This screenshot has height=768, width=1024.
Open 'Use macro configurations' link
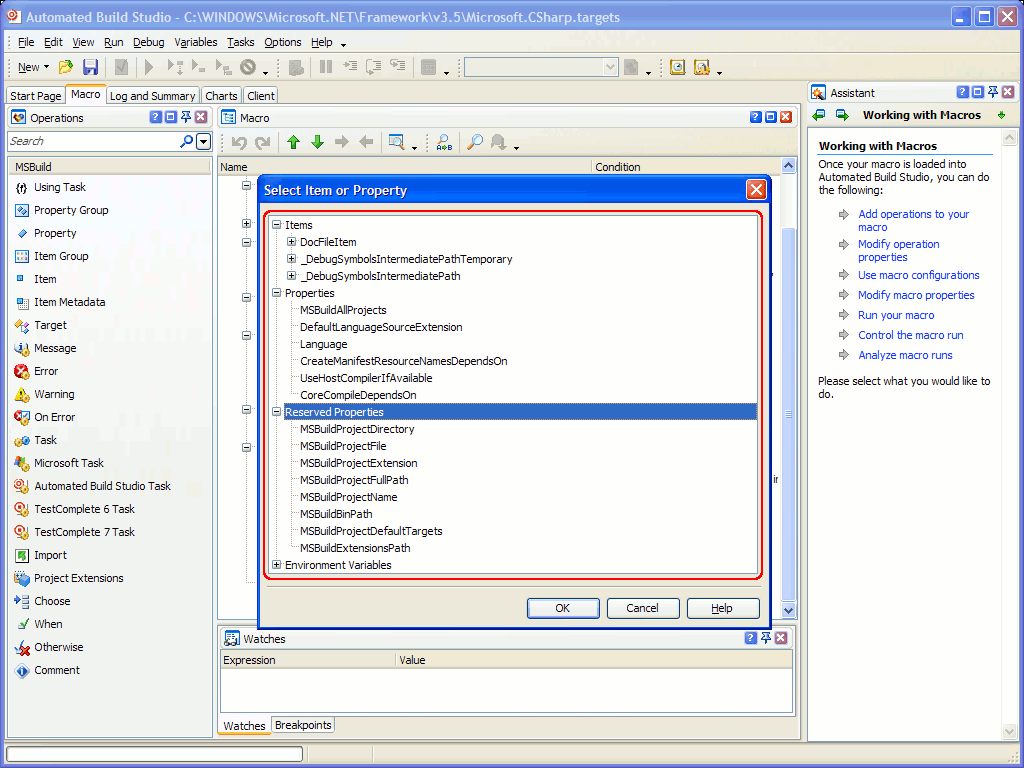pyautogui.click(x=918, y=275)
